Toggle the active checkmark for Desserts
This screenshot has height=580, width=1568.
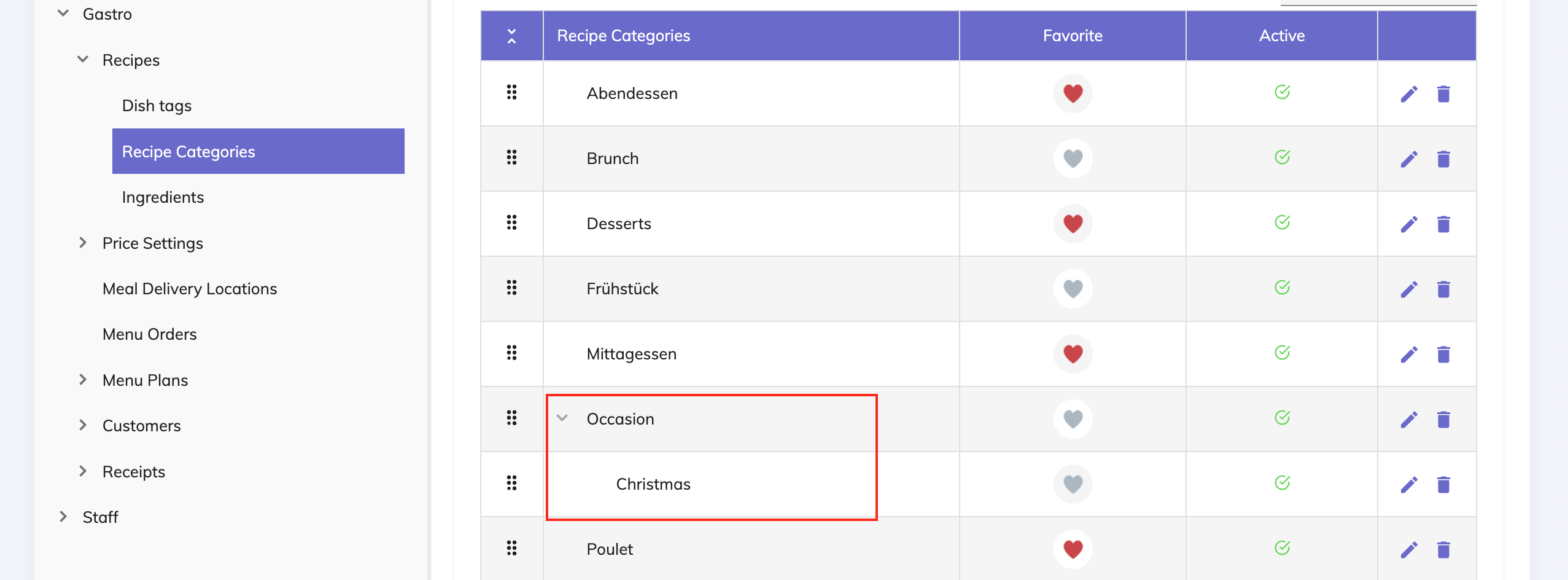(1282, 222)
